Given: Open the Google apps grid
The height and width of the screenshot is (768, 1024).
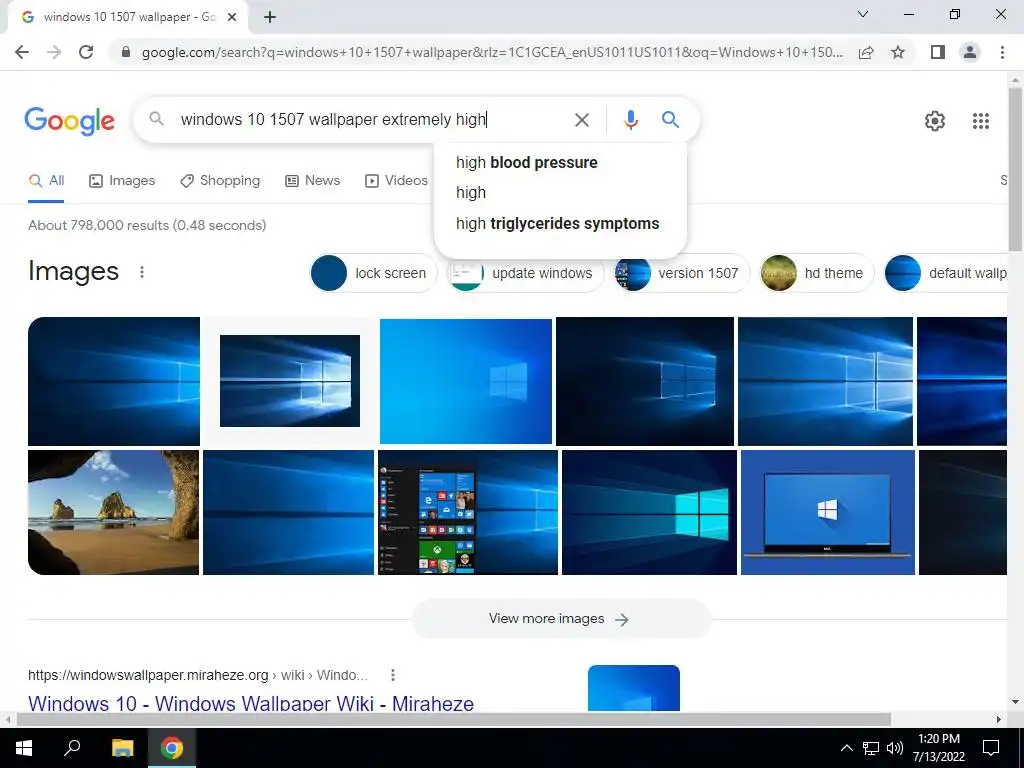Looking at the screenshot, I should click(x=980, y=121).
